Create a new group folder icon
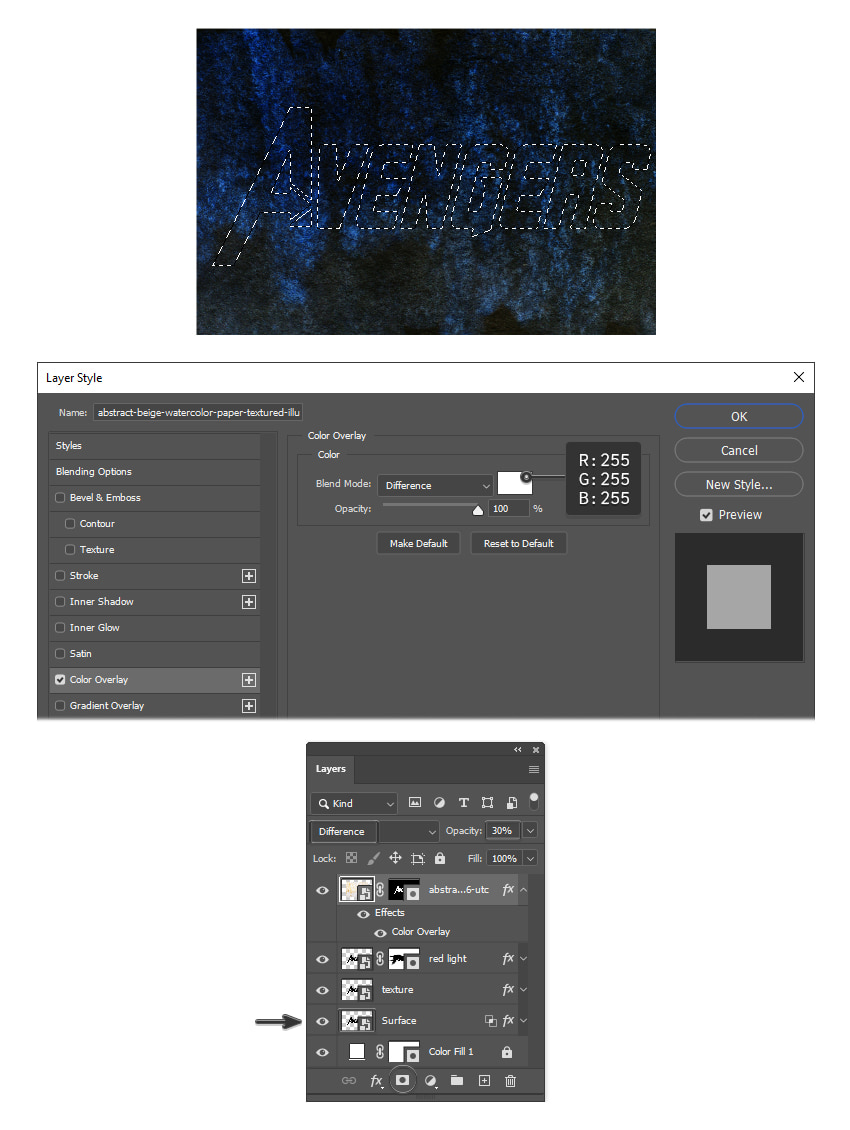This screenshot has height=1130, width=850. point(457,1080)
